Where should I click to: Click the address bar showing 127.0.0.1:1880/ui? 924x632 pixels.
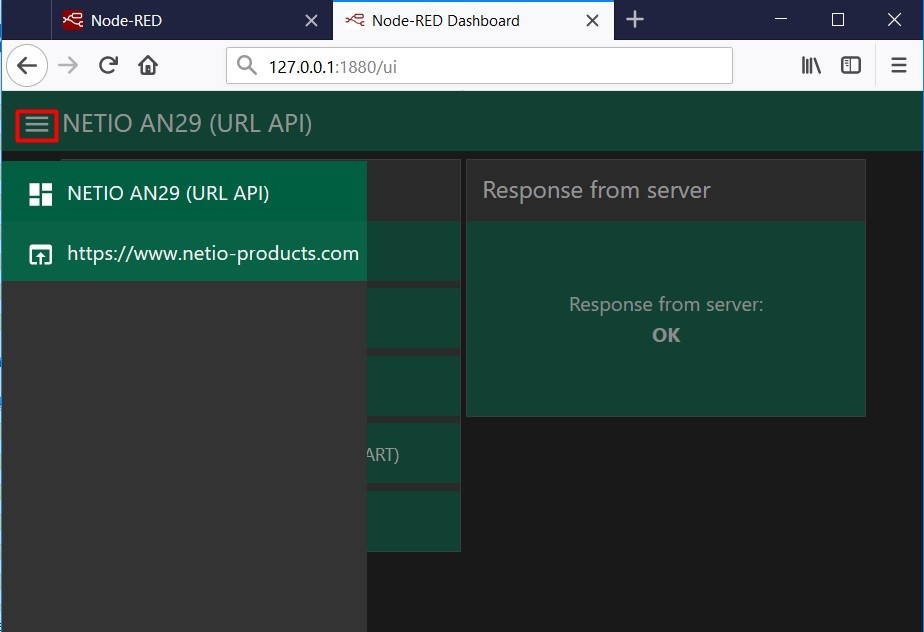490,66
